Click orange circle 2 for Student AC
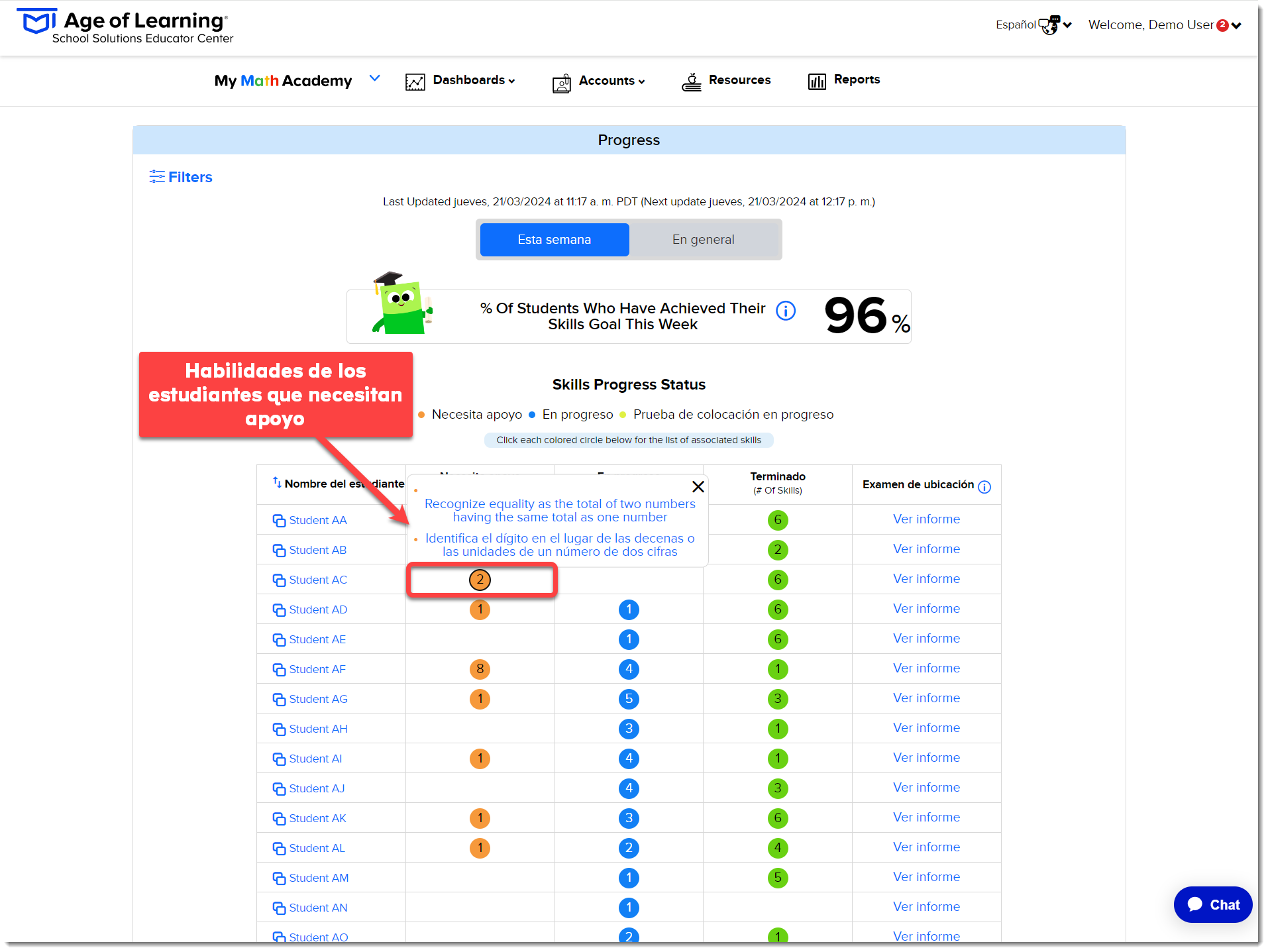The width and height of the screenshot is (1268, 952). [x=480, y=580]
